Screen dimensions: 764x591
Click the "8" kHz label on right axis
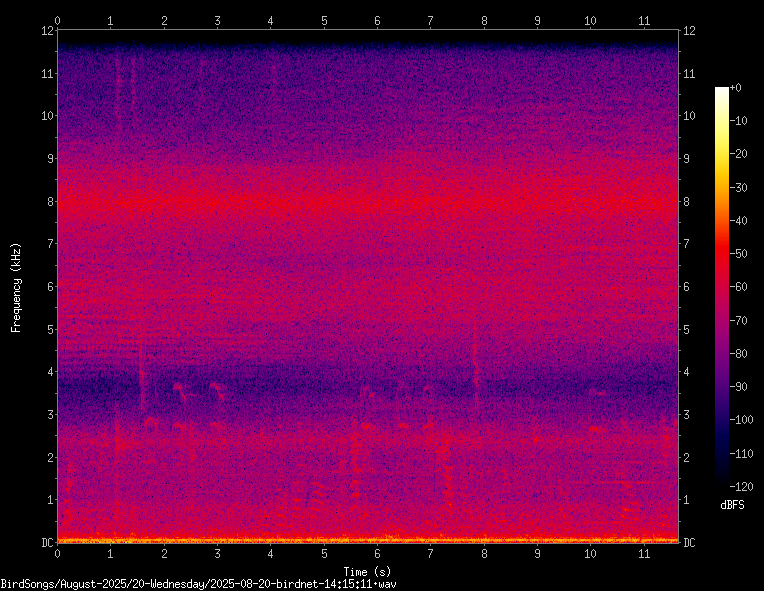click(687, 201)
